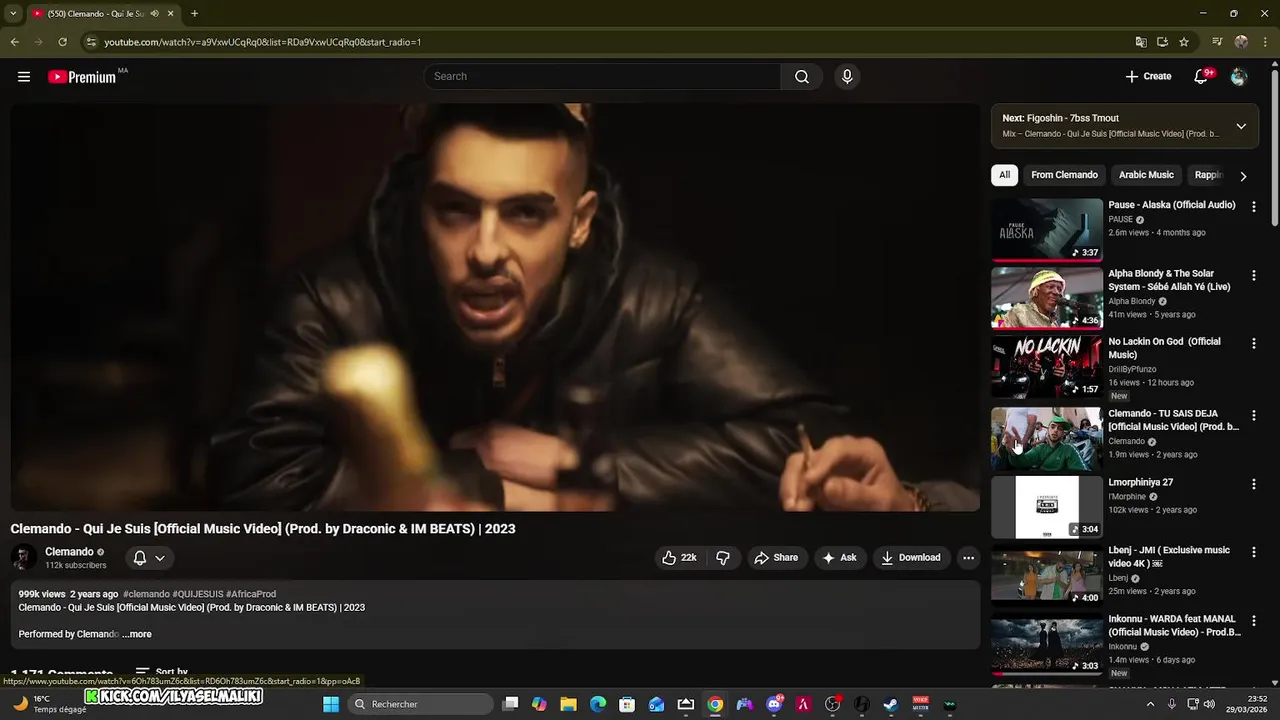Click the DrillByPfunzo channel name
This screenshot has height=720, width=1280.
(x=1132, y=369)
